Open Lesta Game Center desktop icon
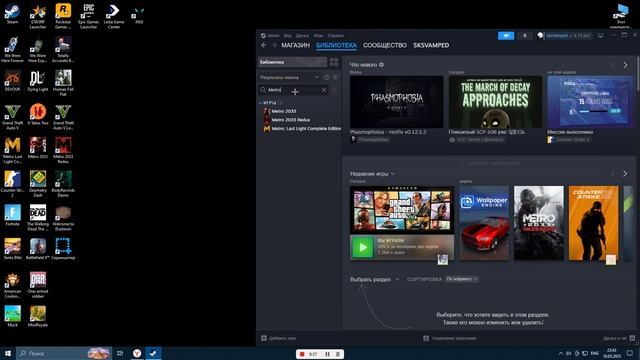The image size is (640, 360). 114,16
